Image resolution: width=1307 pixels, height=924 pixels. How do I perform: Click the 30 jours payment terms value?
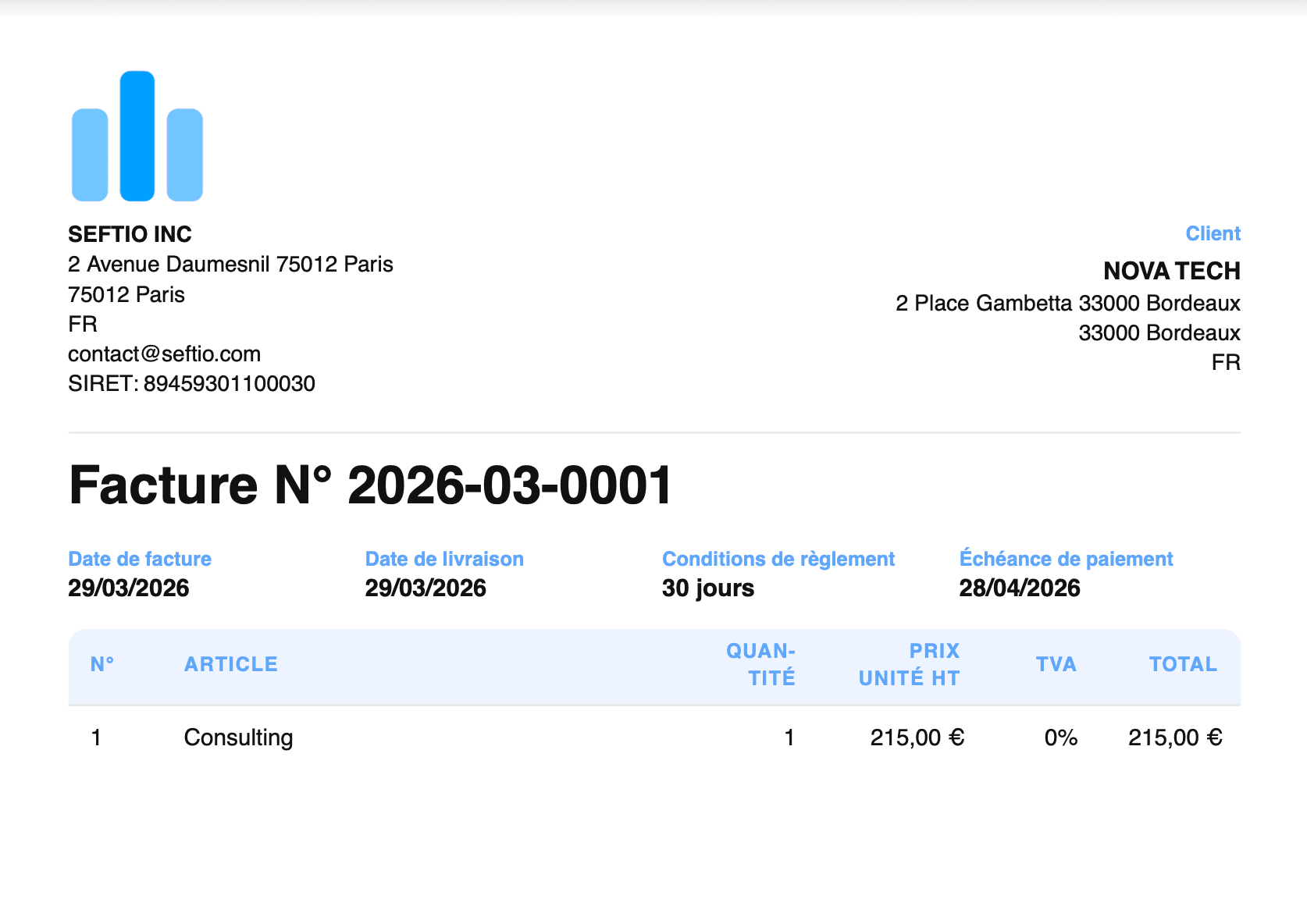[707, 588]
